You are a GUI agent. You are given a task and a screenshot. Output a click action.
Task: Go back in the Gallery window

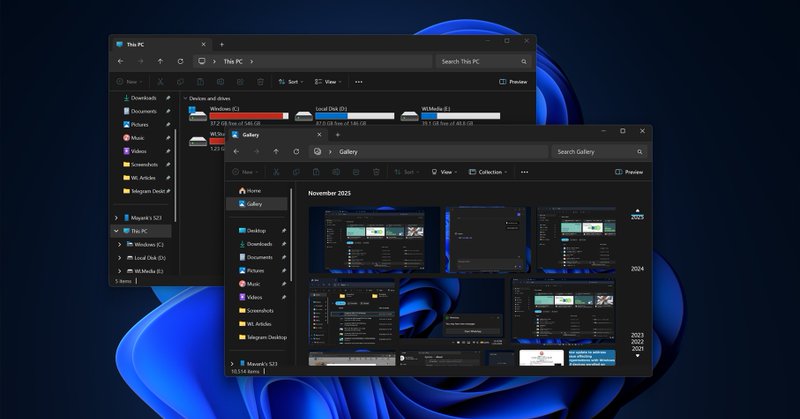[x=236, y=152]
